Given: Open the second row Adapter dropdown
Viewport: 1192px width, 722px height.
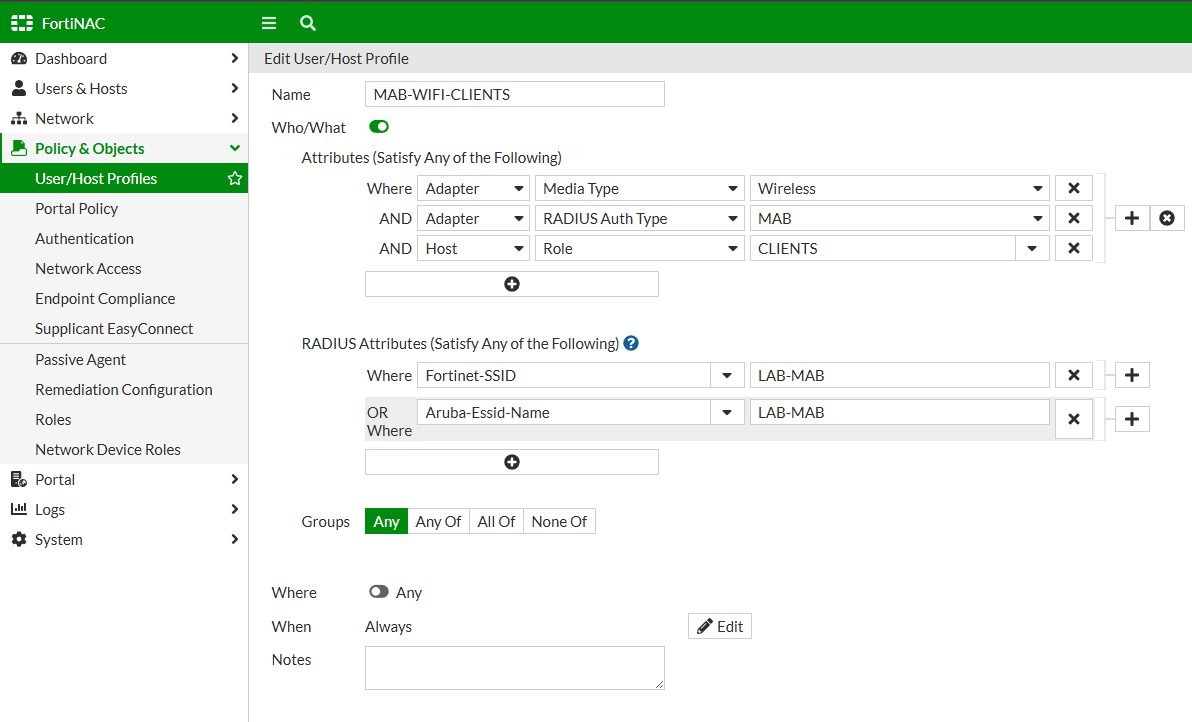Looking at the screenshot, I should click(474, 219).
